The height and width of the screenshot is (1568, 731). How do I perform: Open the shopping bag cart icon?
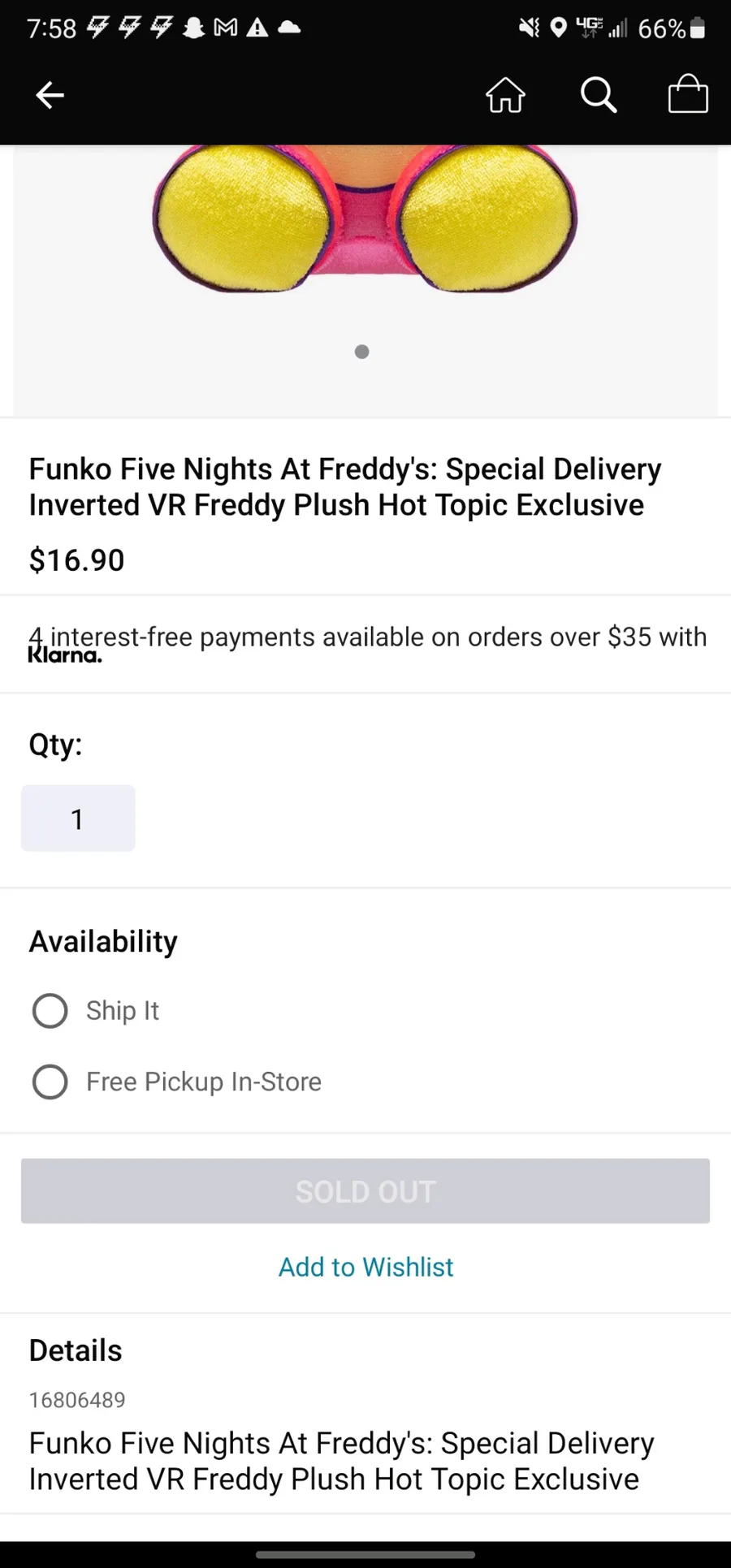687,94
